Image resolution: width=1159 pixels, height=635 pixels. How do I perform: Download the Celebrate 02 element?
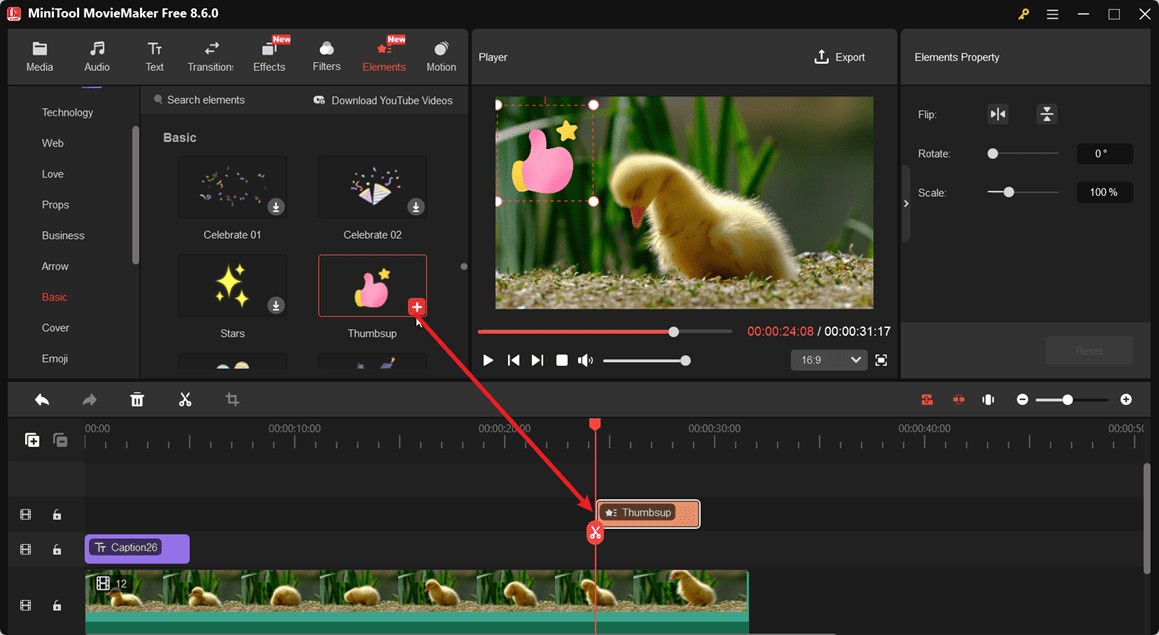pyautogui.click(x=415, y=207)
